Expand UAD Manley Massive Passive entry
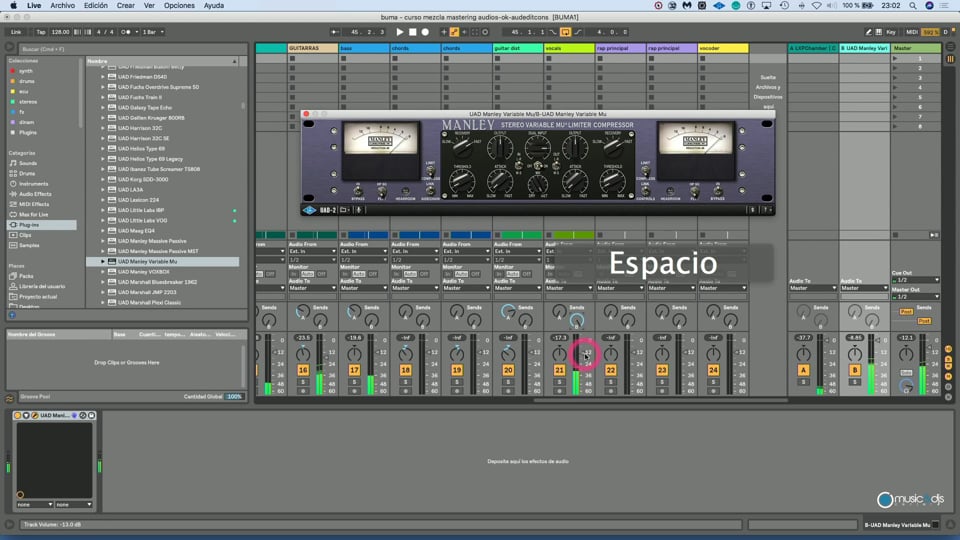 pyautogui.click(x=103, y=241)
